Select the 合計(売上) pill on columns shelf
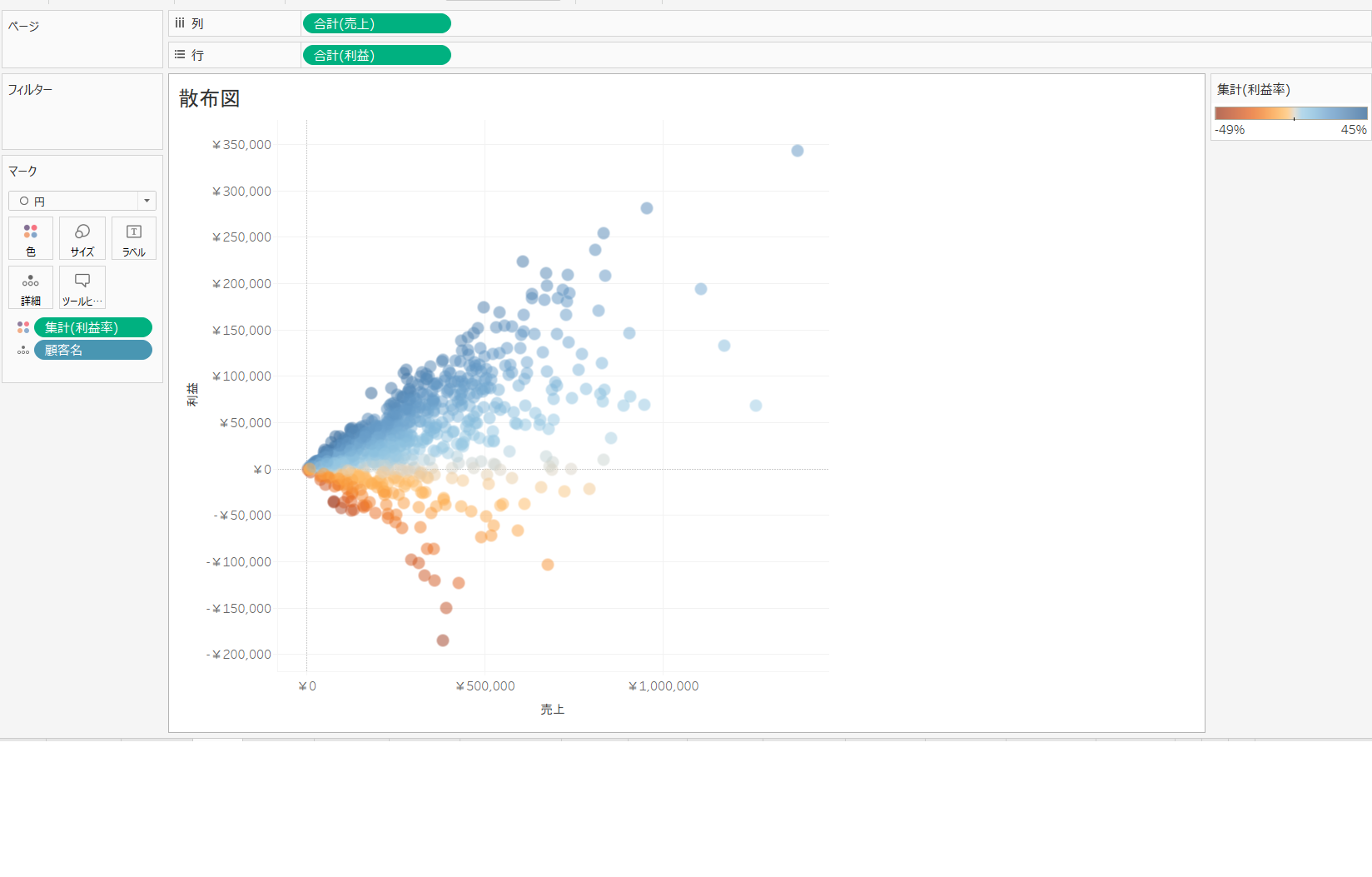The image size is (1372, 877). (x=376, y=24)
